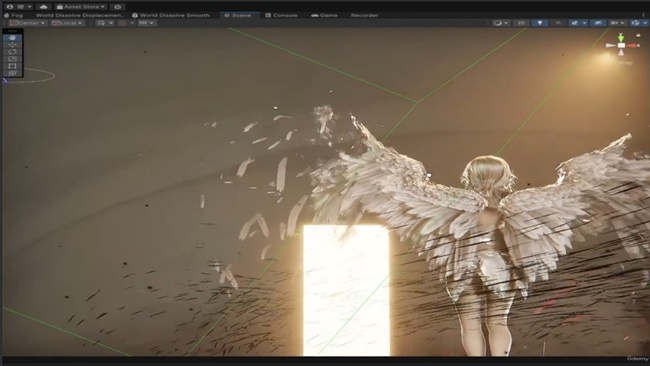Select the Move tool
The image size is (650, 366).
click(x=12, y=44)
